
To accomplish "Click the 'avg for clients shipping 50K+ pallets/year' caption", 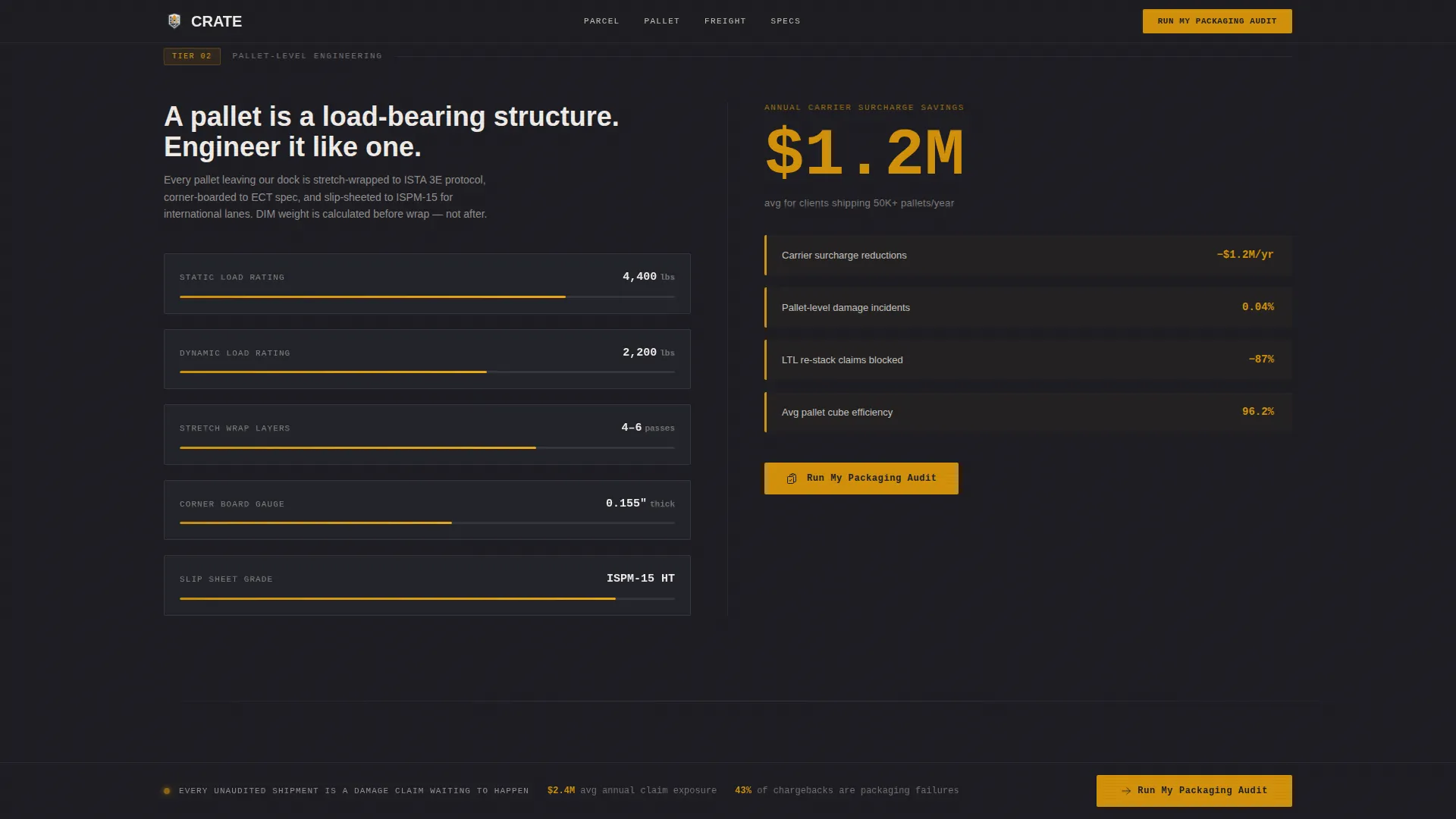I will 859,203.
